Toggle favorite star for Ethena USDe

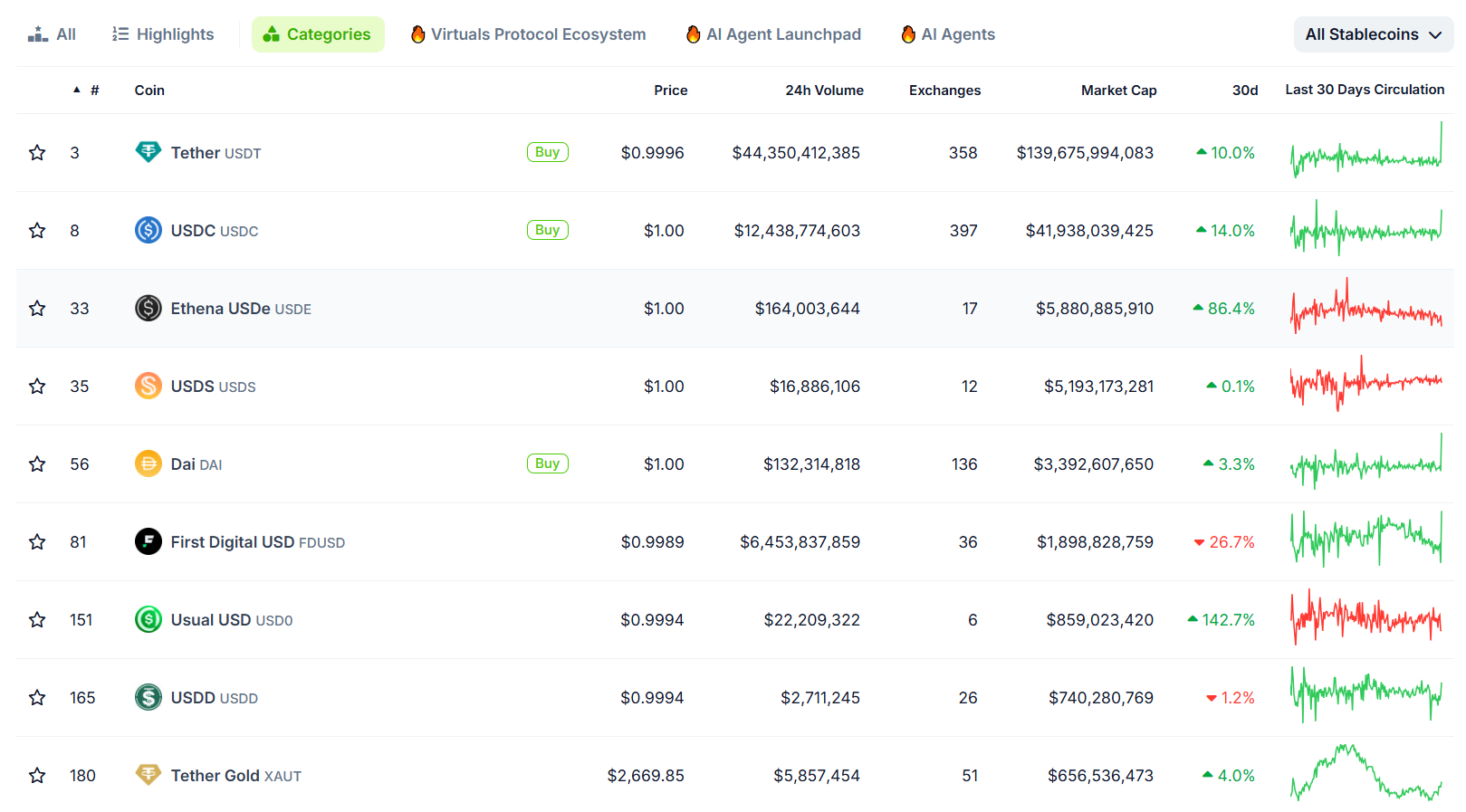point(37,309)
